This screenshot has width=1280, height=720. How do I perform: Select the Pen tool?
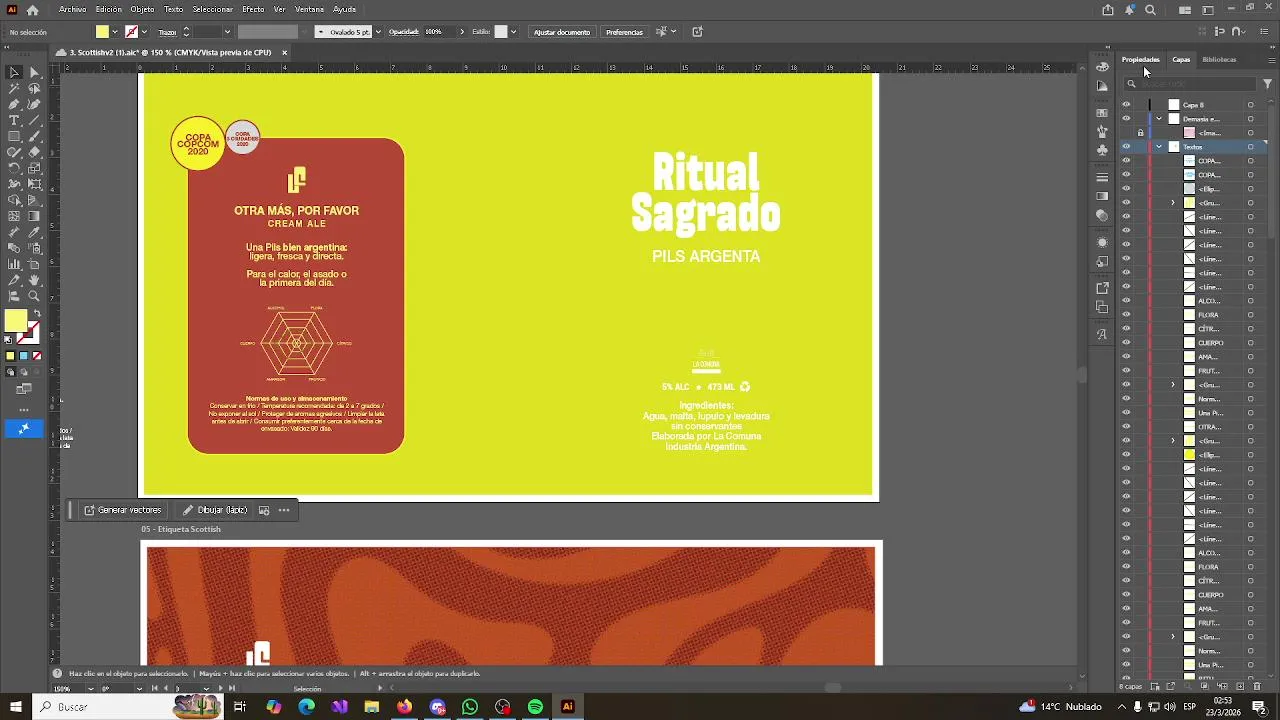14,104
